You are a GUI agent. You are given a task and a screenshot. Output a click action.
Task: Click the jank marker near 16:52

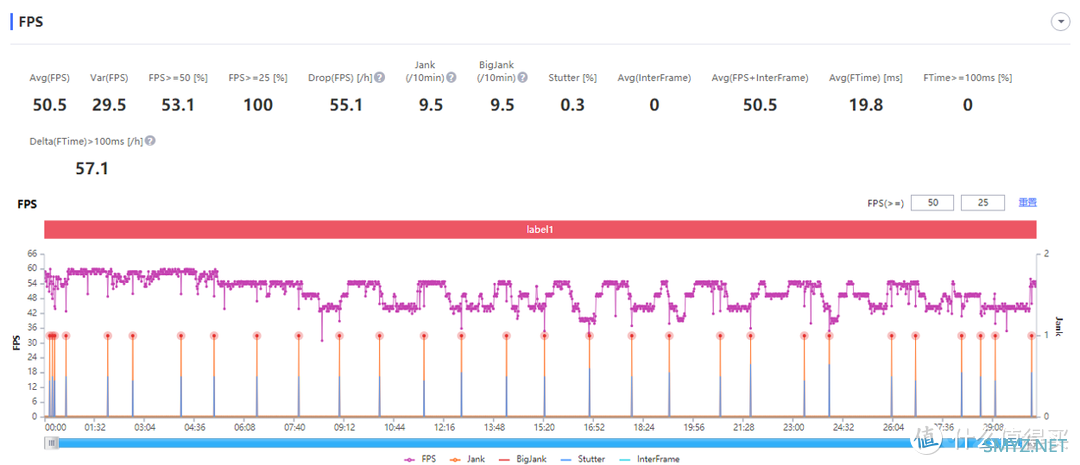point(590,335)
